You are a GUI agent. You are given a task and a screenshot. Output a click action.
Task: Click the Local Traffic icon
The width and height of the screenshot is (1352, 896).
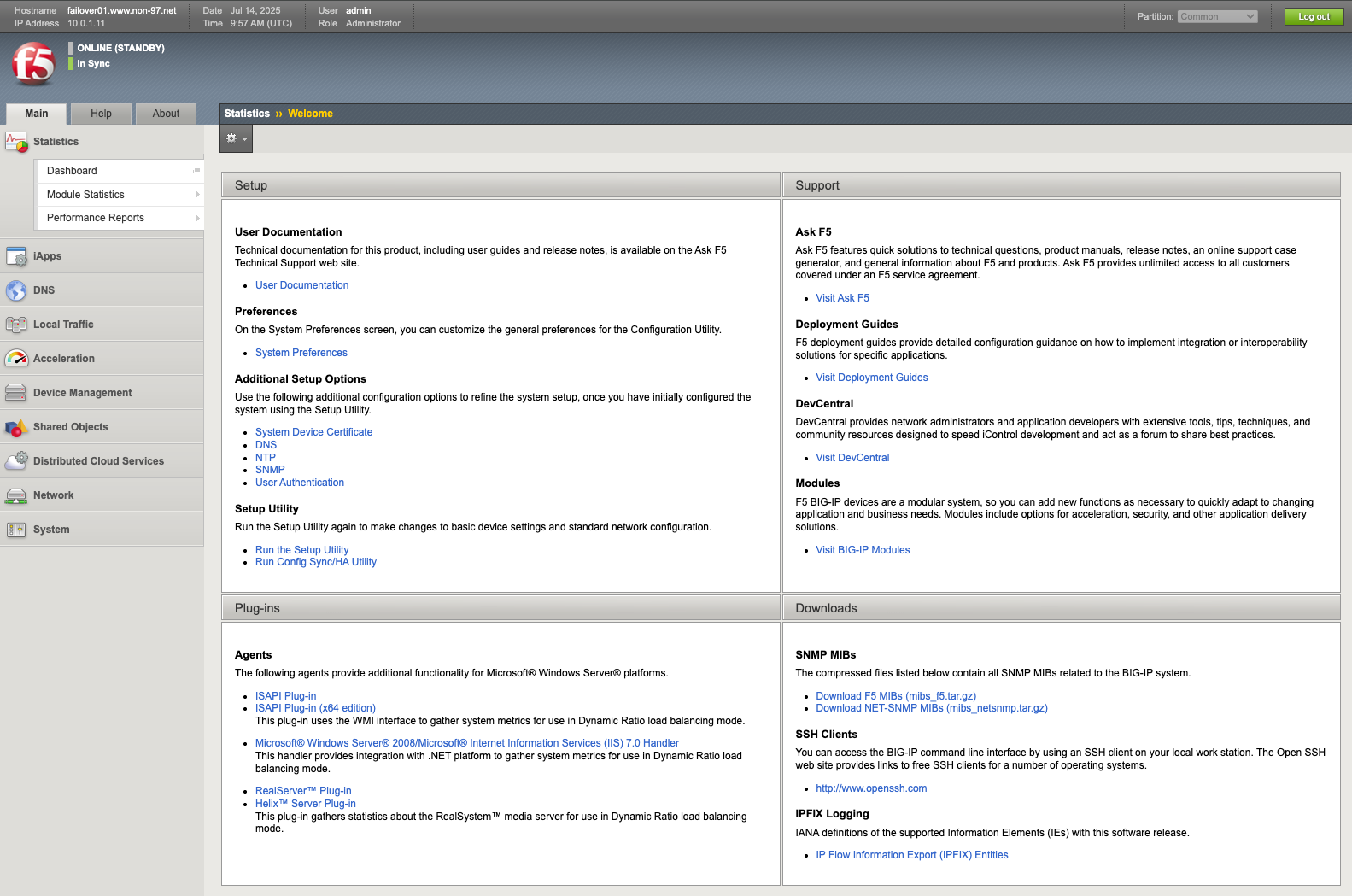[x=16, y=325]
